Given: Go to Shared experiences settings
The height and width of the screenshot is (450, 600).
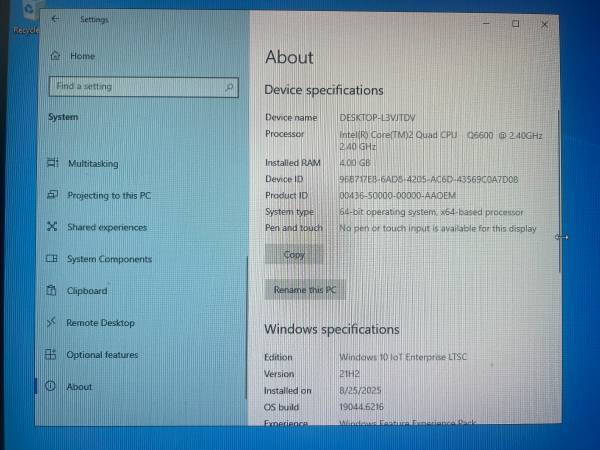Looking at the screenshot, I should [x=106, y=227].
